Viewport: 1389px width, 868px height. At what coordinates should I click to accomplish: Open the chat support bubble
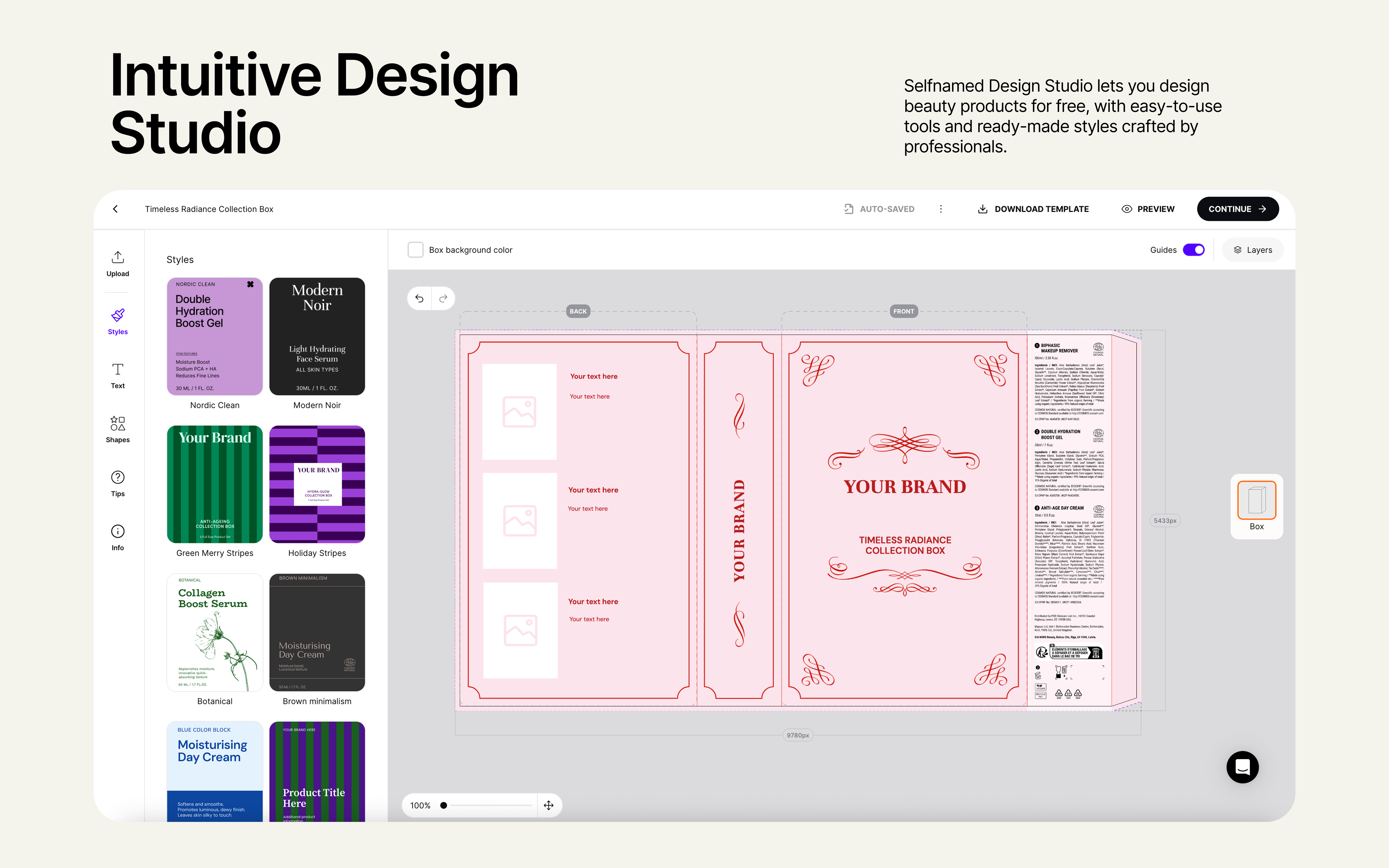pos(1243,767)
